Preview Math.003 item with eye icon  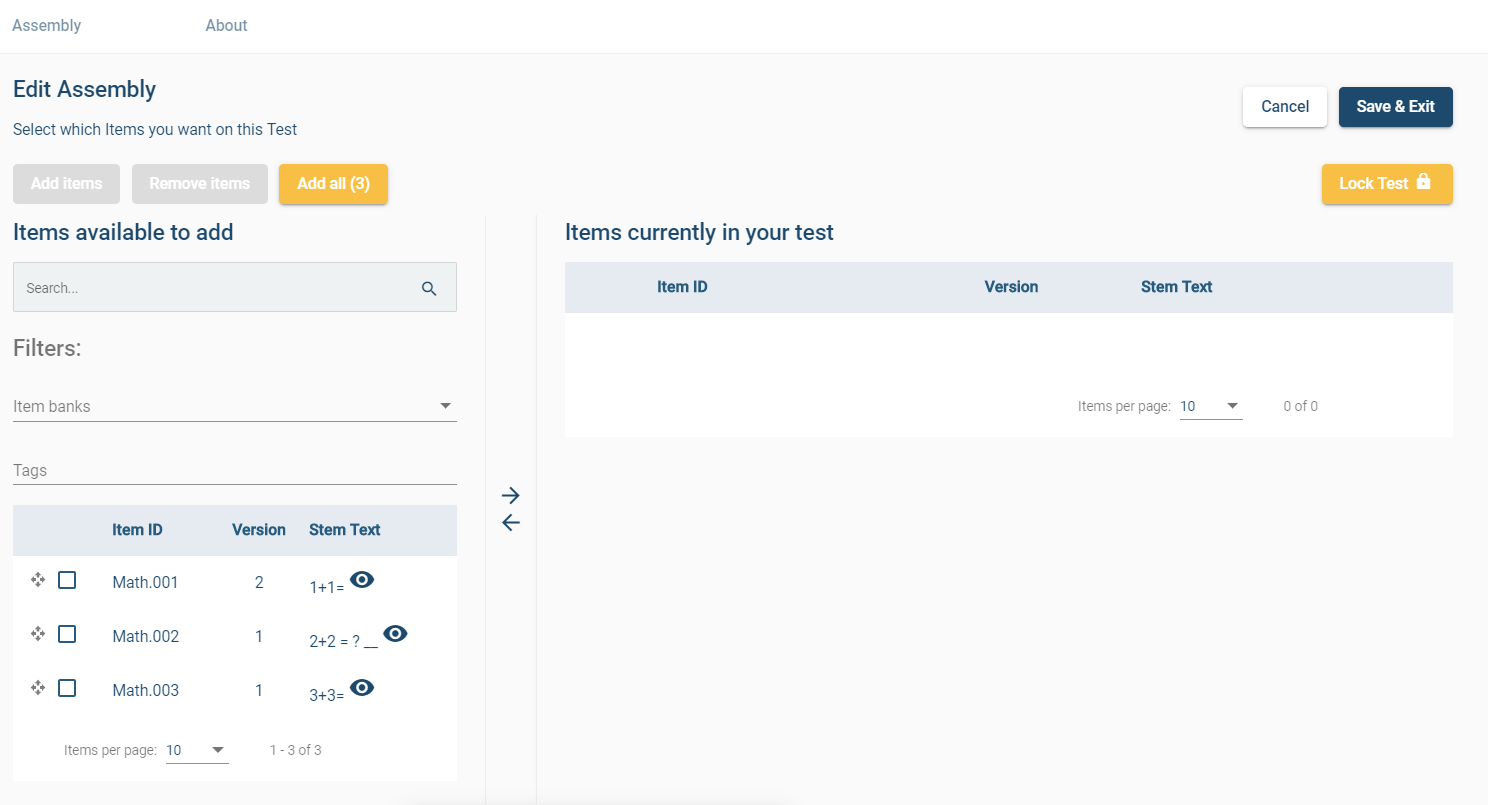[362, 687]
